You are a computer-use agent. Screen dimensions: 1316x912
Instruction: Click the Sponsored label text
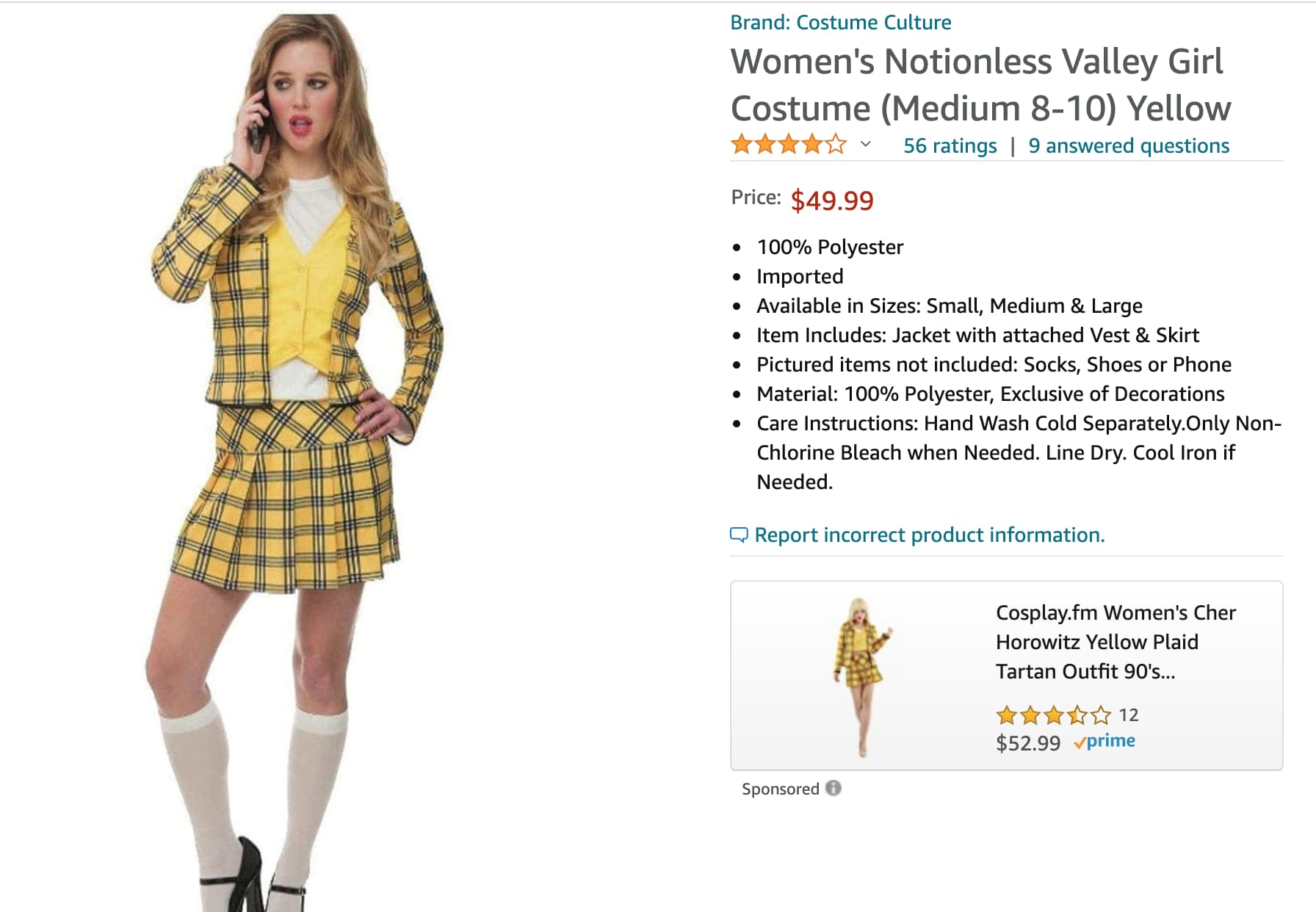[781, 789]
